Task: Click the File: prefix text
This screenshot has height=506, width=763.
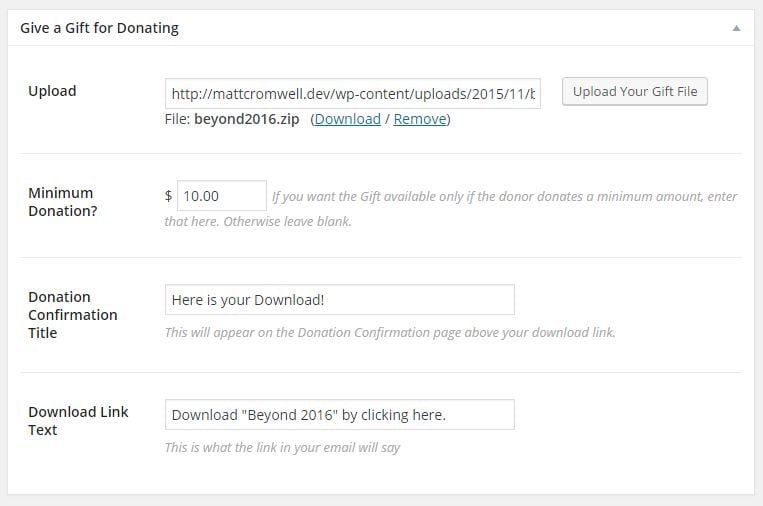Action: click(x=177, y=119)
